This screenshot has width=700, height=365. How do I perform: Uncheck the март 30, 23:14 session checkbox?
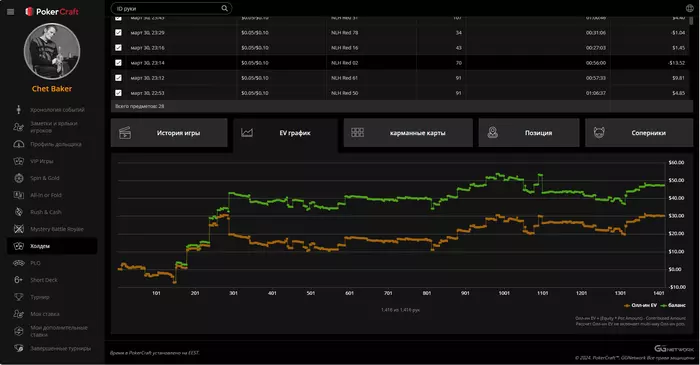pyautogui.click(x=118, y=63)
